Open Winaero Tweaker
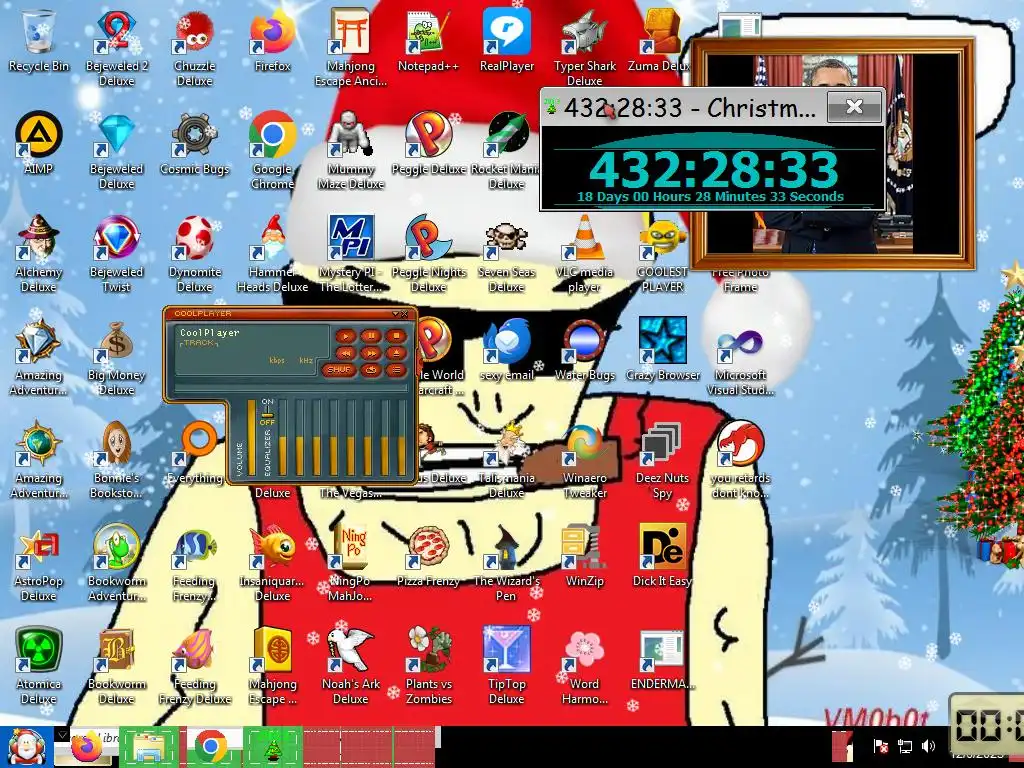This screenshot has width=1024, height=768. point(584,460)
